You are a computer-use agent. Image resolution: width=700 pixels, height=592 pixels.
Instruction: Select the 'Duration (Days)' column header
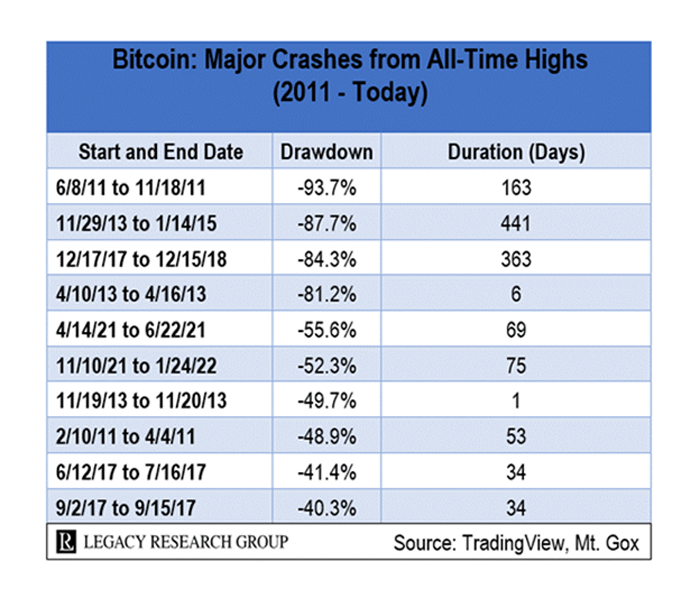[515, 153]
